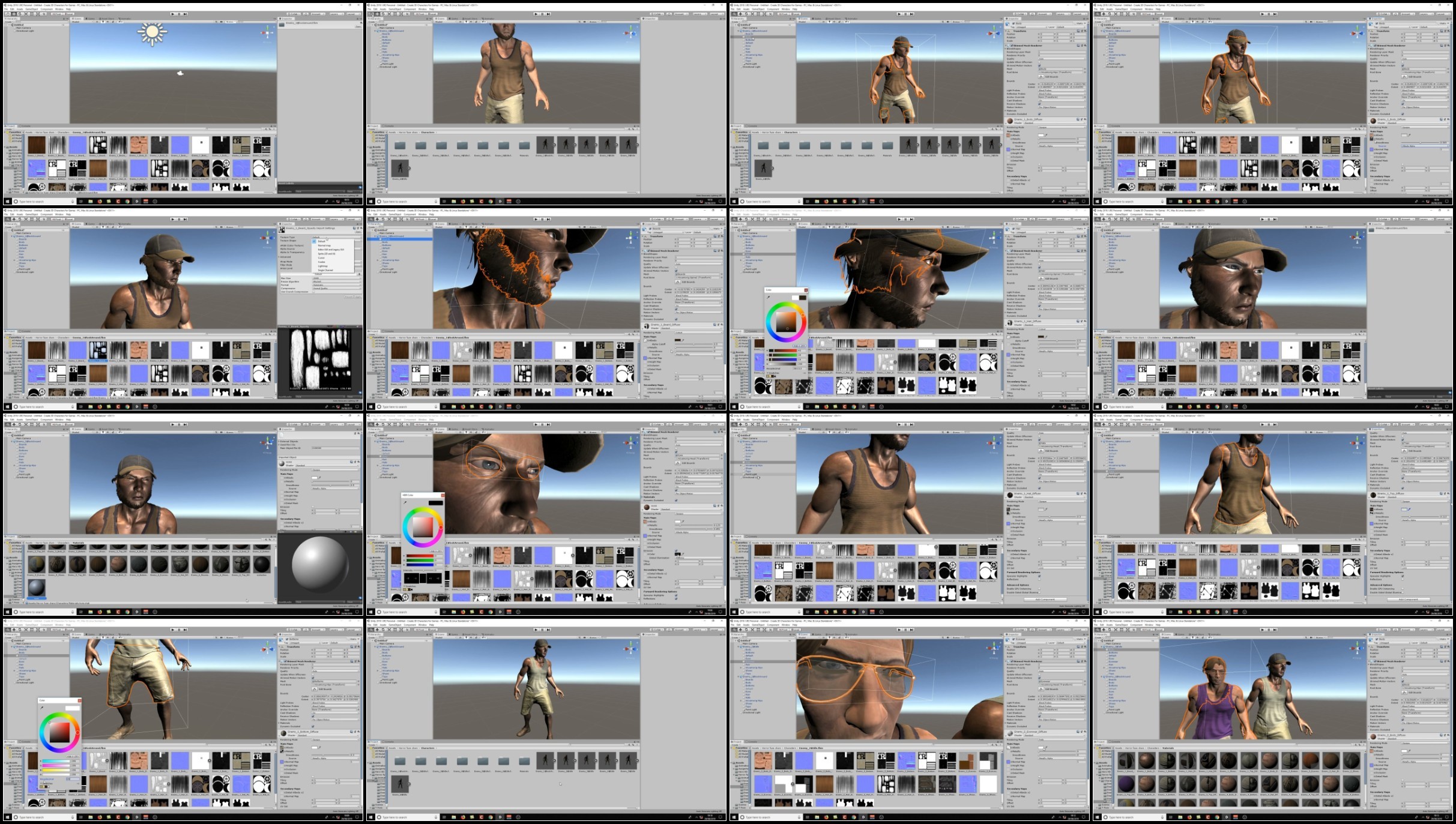Pick the eyedropper in the HDR Color window
The width and height of the screenshot is (1456, 824).
406,502
